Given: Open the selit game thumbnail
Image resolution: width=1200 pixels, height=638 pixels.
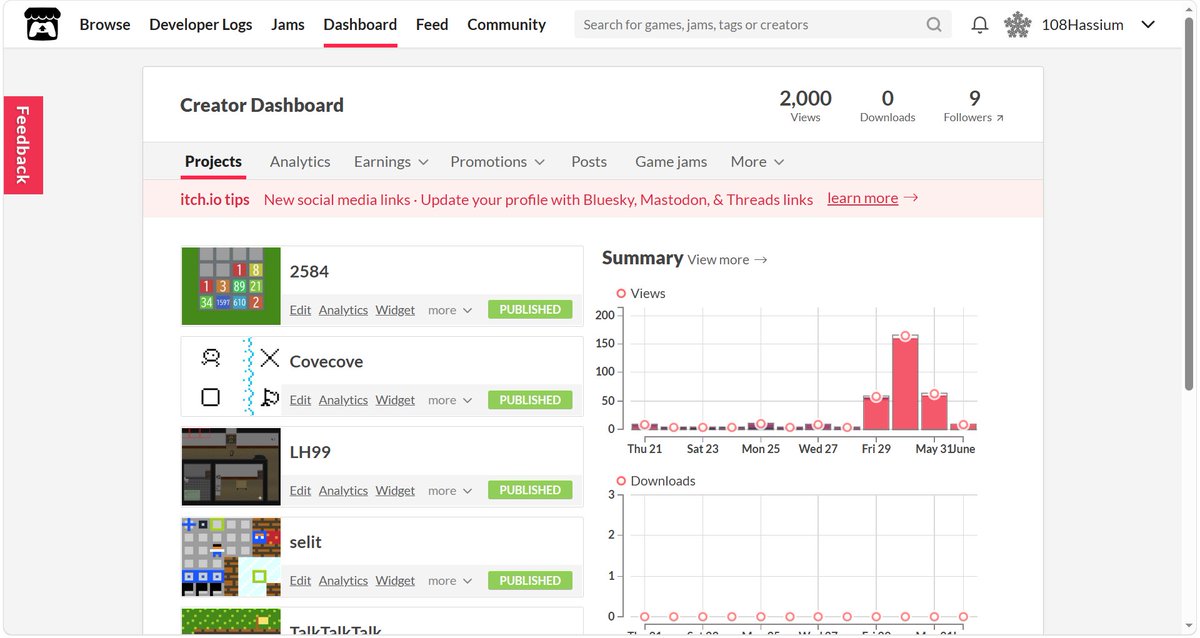Looking at the screenshot, I should [x=231, y=557].
